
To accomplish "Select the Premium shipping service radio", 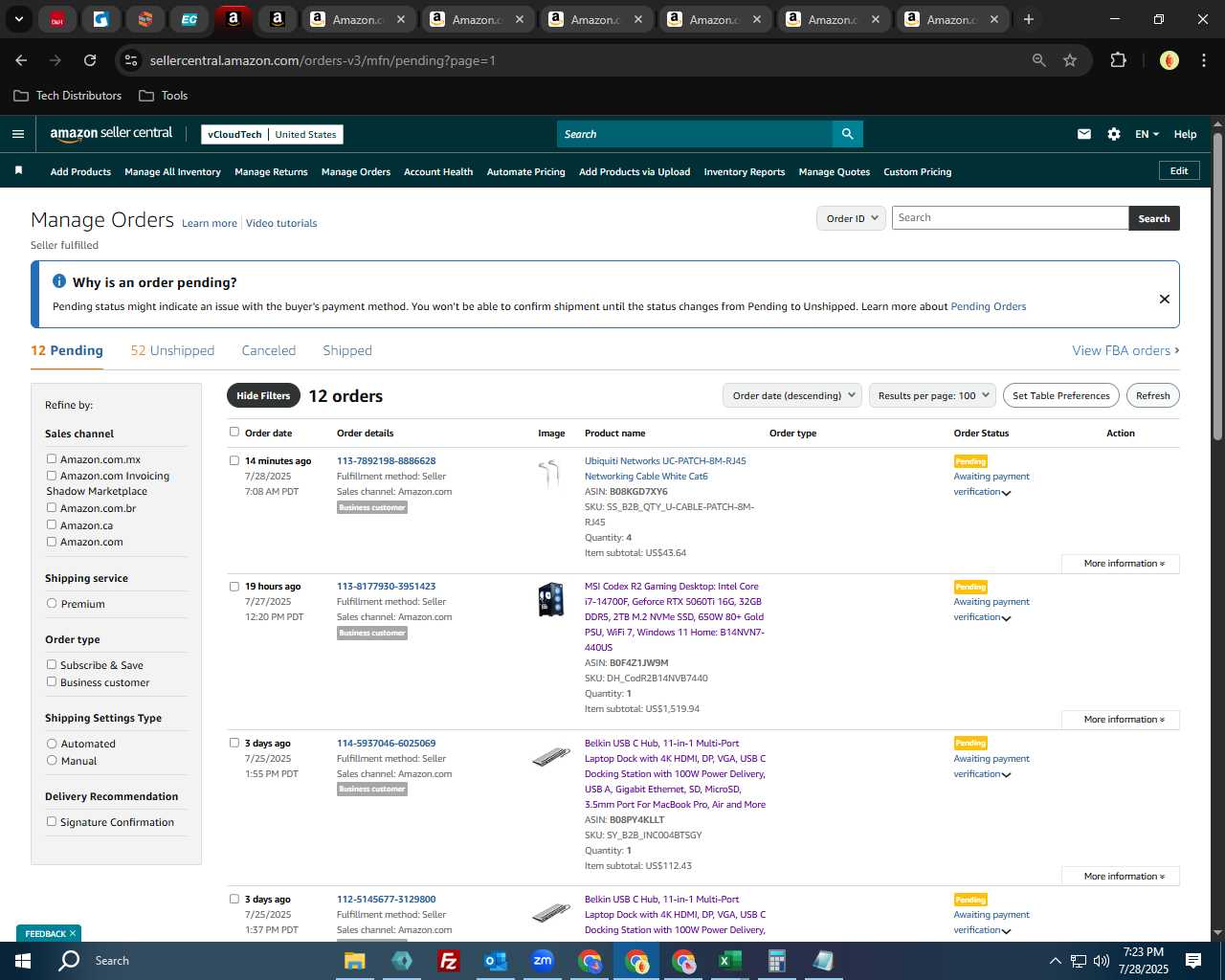I will [x=52, y=603].
